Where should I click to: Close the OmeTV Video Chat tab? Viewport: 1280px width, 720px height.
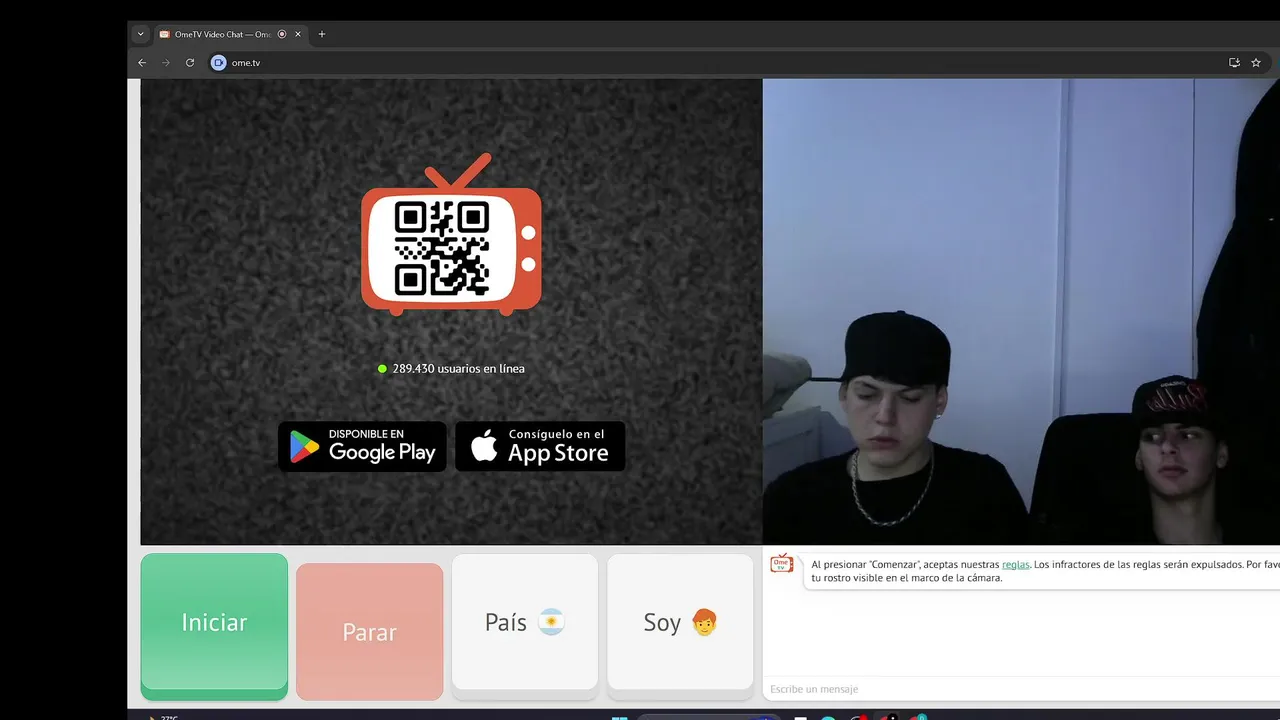[298, 34]
